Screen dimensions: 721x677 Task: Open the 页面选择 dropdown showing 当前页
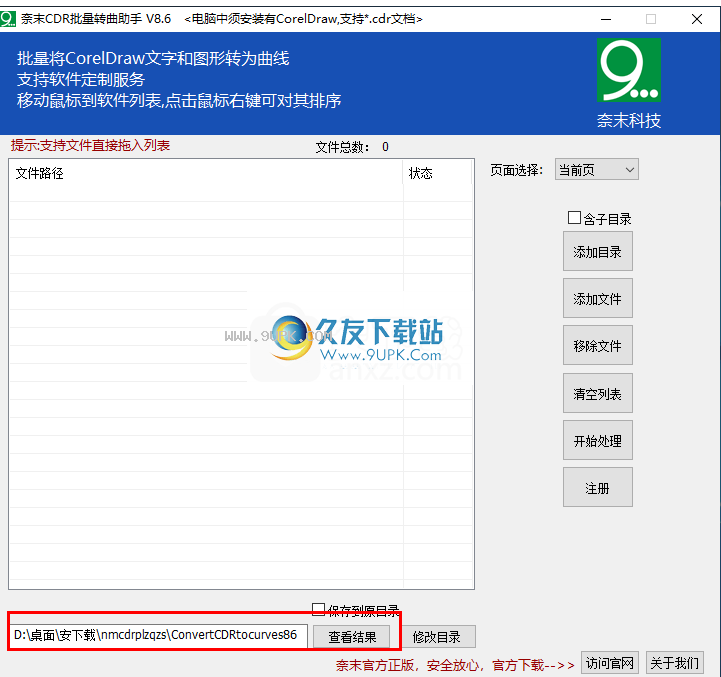(x=596, y=170)
